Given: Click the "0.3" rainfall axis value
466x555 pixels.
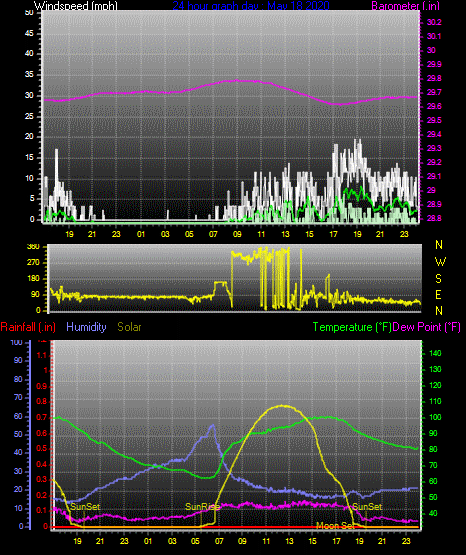Looking at the screenshot, I should pos(42,479).
